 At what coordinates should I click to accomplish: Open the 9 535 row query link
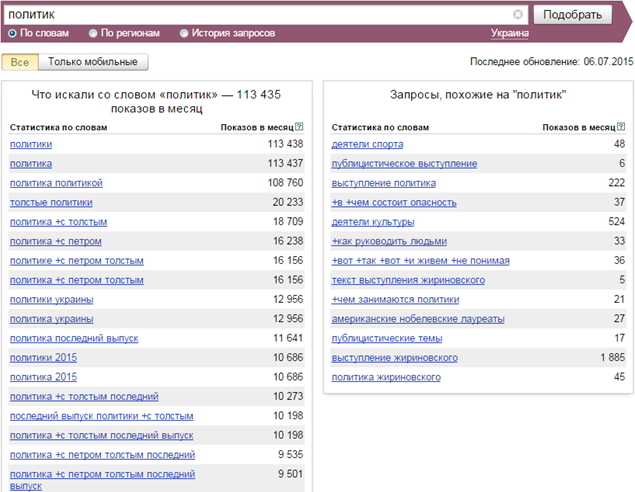coord(102,455)
